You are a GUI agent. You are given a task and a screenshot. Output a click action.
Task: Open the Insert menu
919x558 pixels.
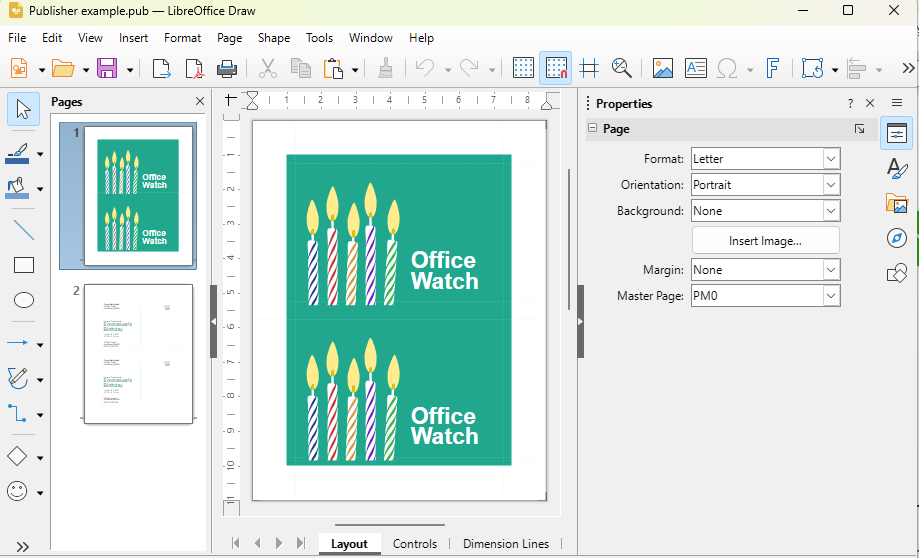(x=133, y=38)
